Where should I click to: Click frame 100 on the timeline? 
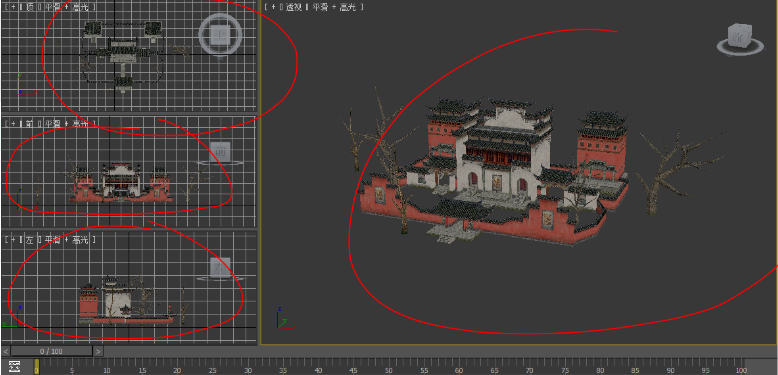pyautogui.click(x=741, y=370)
